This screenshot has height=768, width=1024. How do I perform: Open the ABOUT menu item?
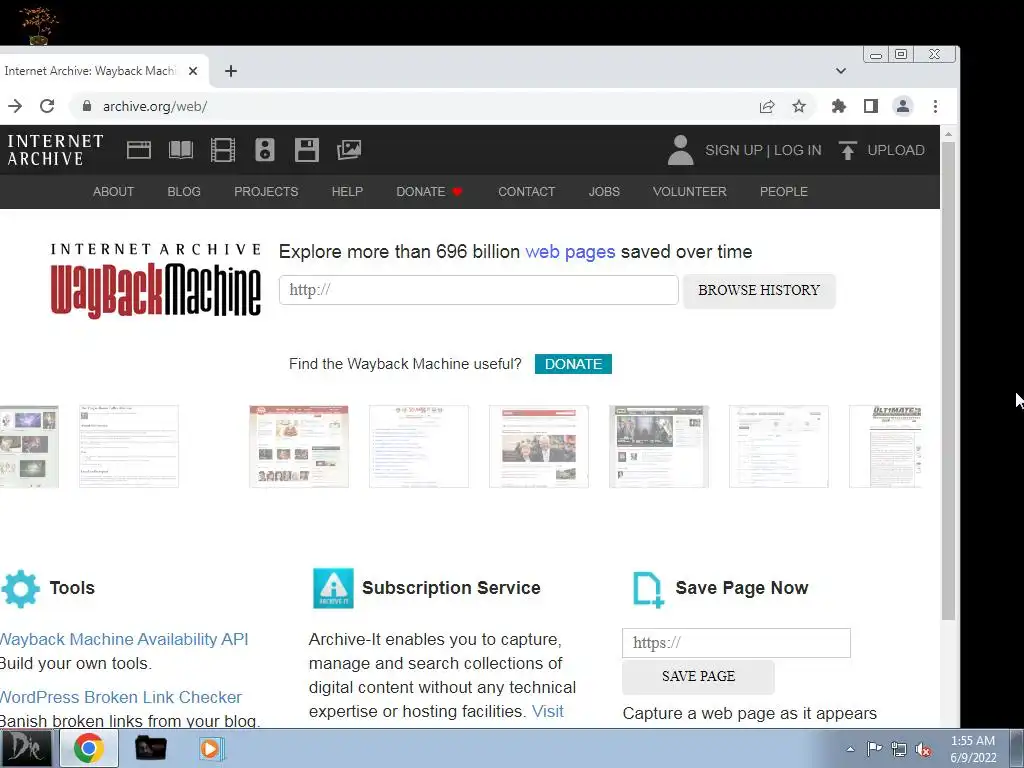click(113, 191)
